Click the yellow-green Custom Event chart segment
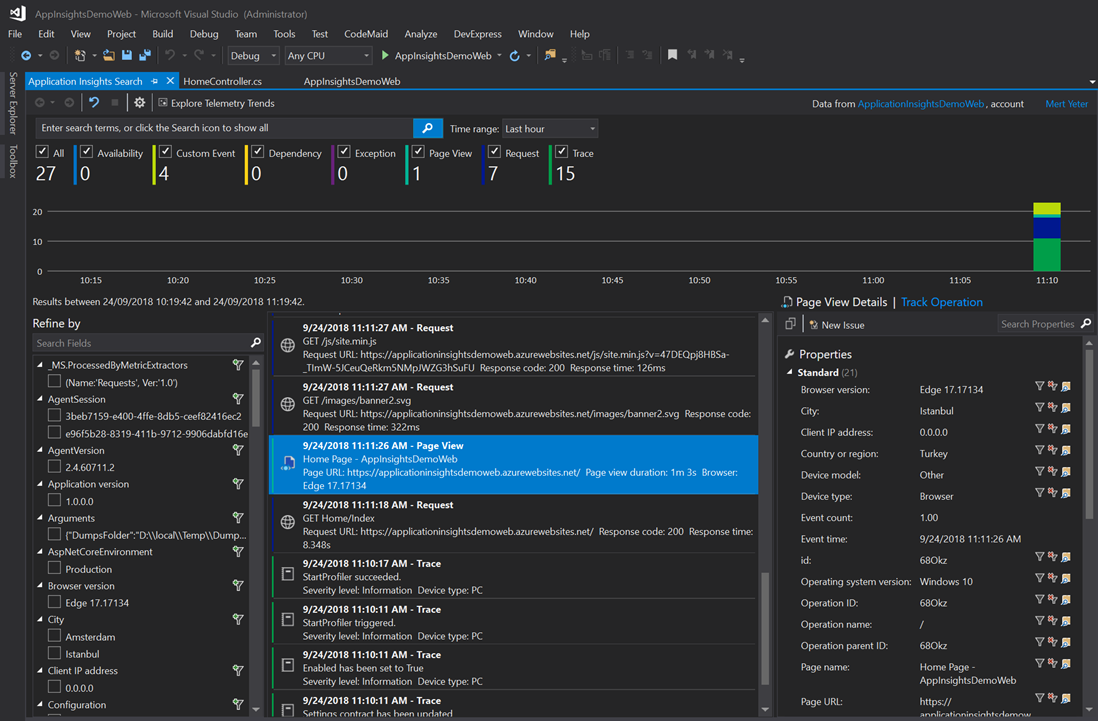Screen dimensions: 1098x721 coord(1047,209)
